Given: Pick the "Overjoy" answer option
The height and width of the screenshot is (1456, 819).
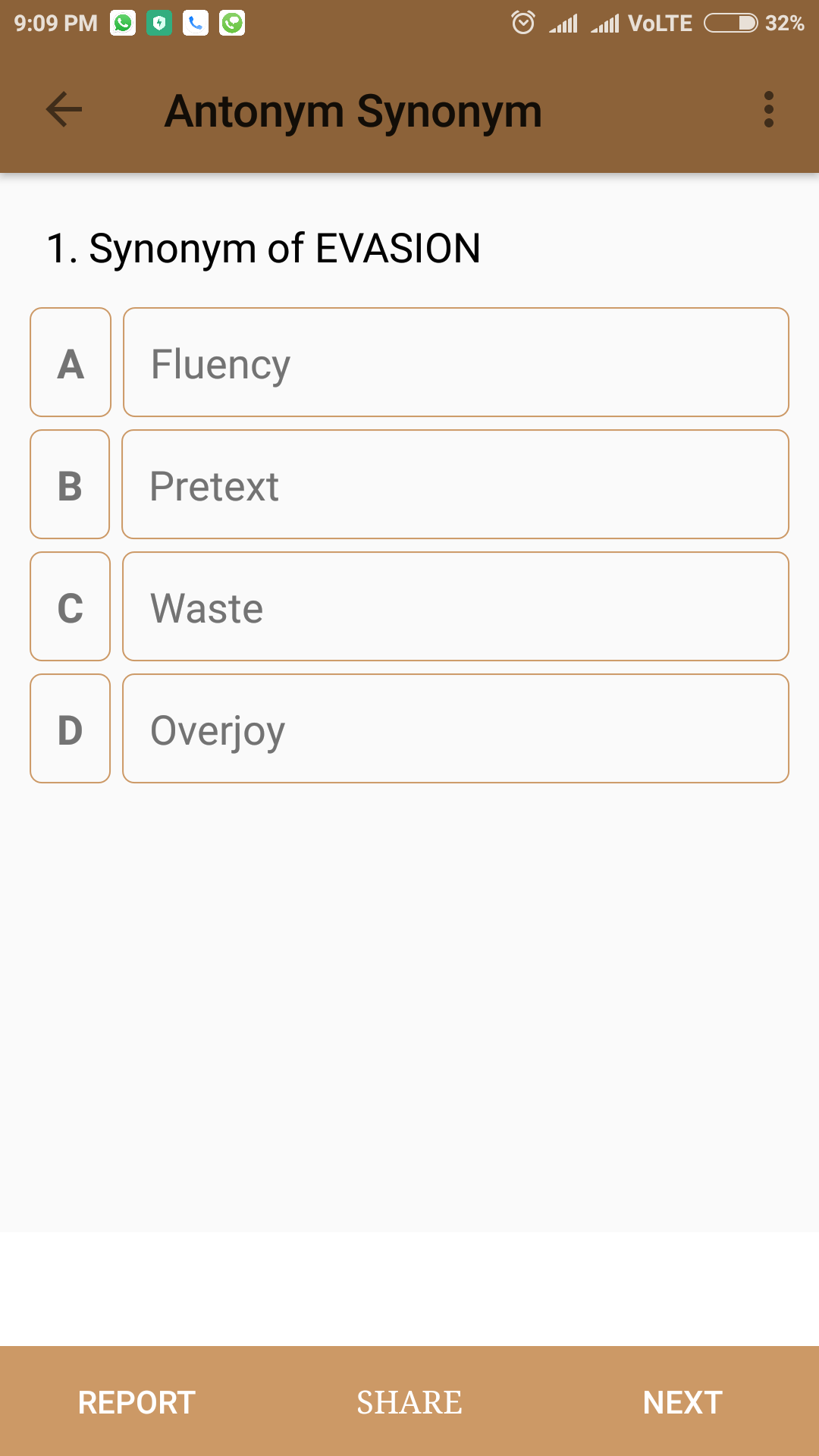Looking at the screenshot, I should [x=455, y=729].
